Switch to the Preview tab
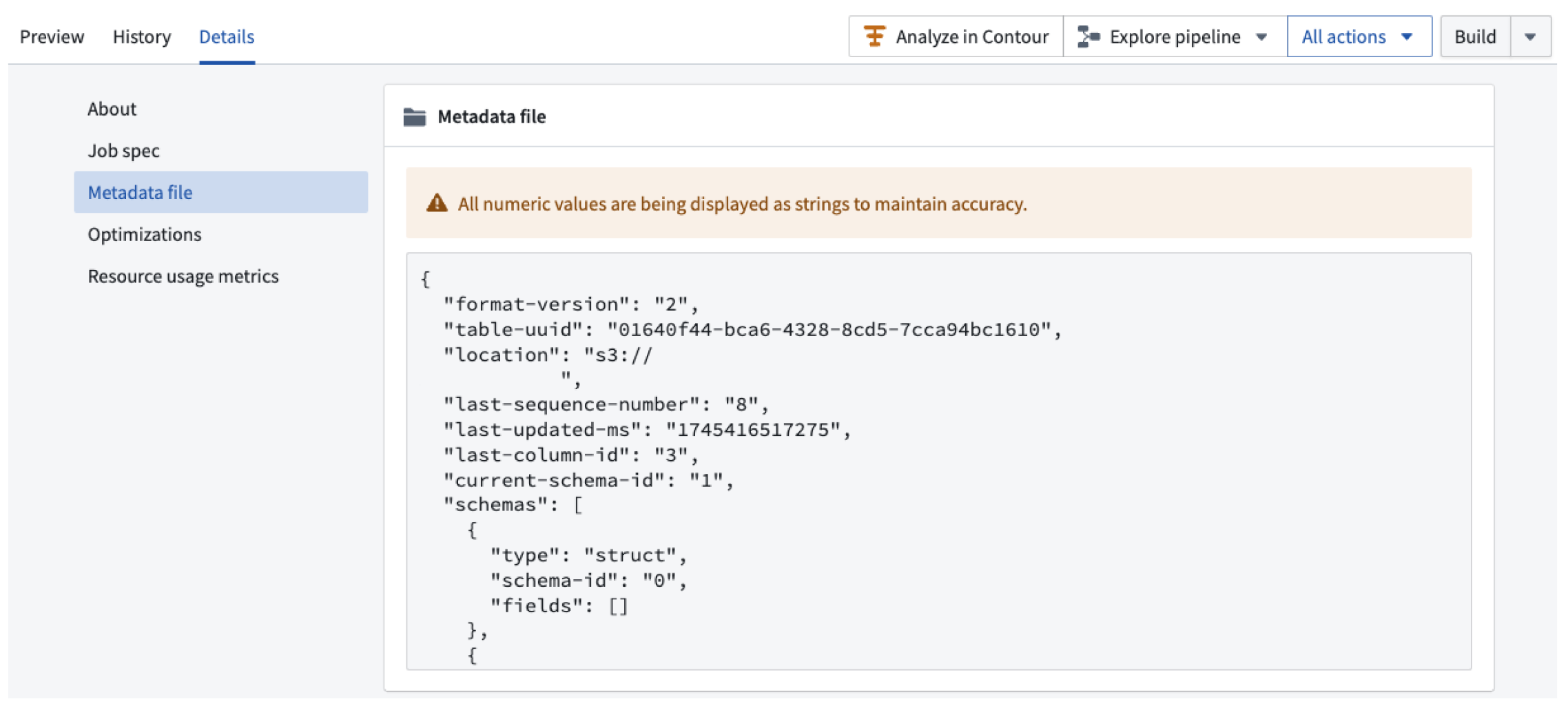This screenshot has height=708, width=1568. pos(52,37)
